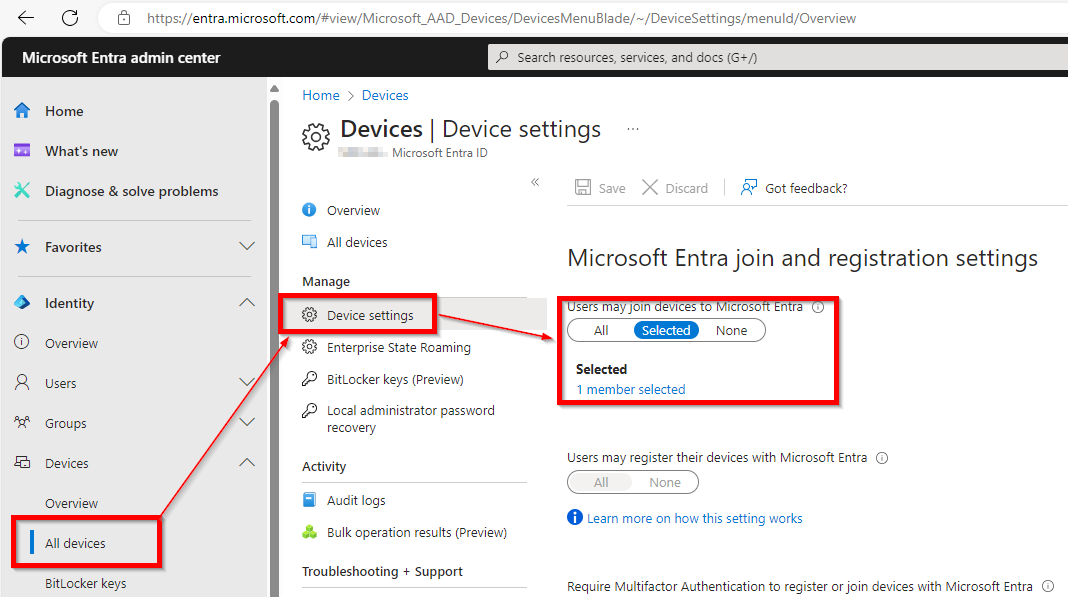Select BitLocker keys in the left sidebar
Image resolution: width=1068 pixels, height=597 pixels.
pos(86,583)
